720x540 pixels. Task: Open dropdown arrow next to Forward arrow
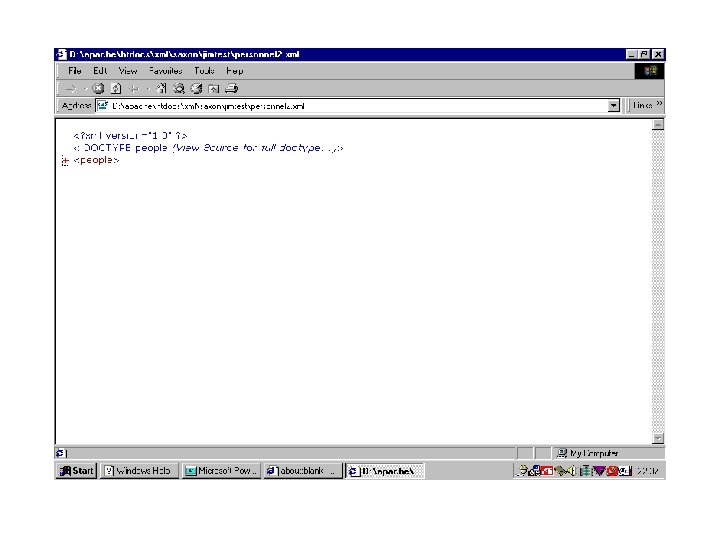coord(85,89)
